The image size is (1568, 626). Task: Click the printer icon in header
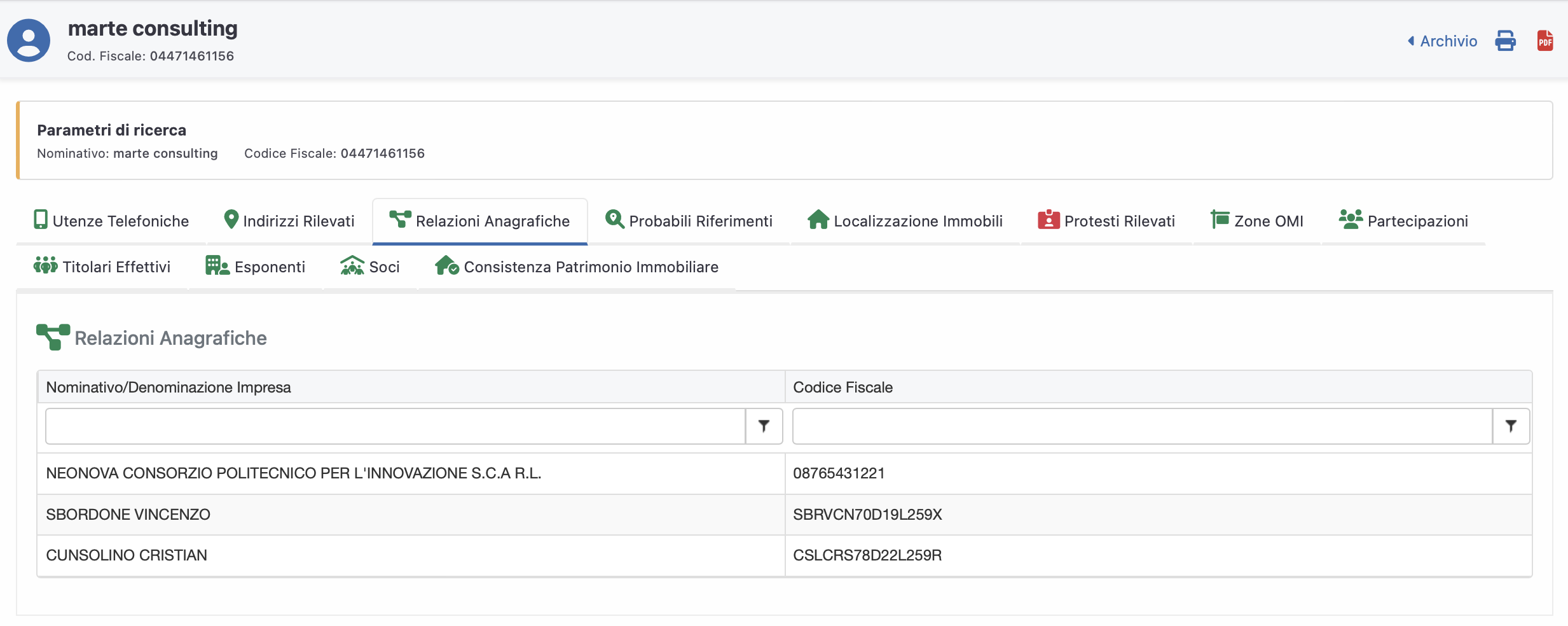[x=1504, y=41]
